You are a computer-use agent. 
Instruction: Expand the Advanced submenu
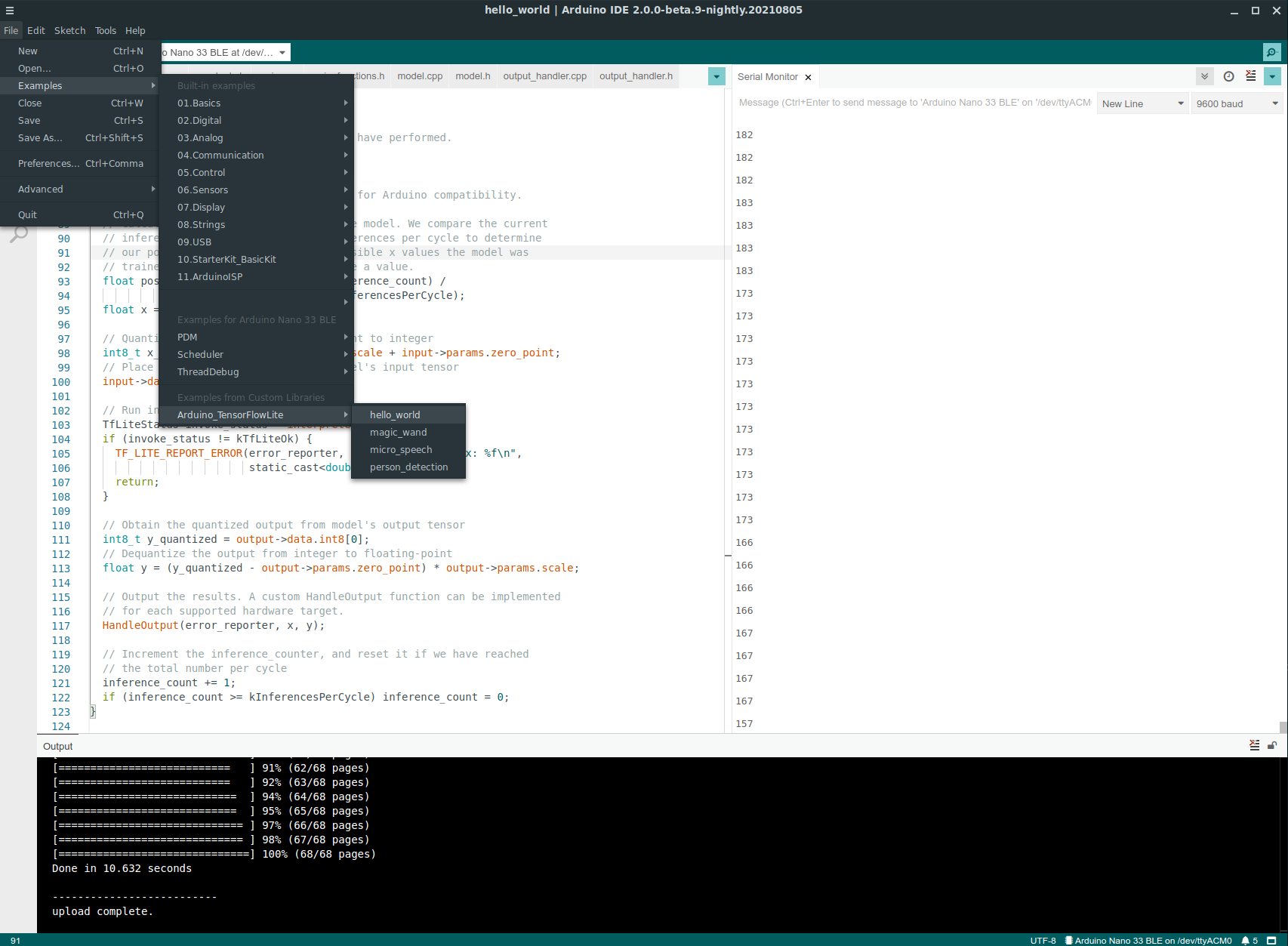[80, 189]
